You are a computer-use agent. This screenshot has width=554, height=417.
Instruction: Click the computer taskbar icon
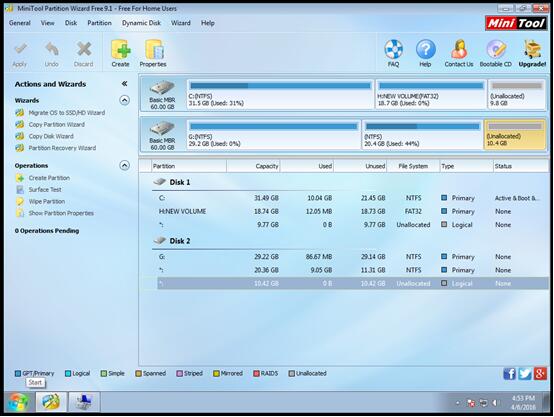(x=84, y=402)
